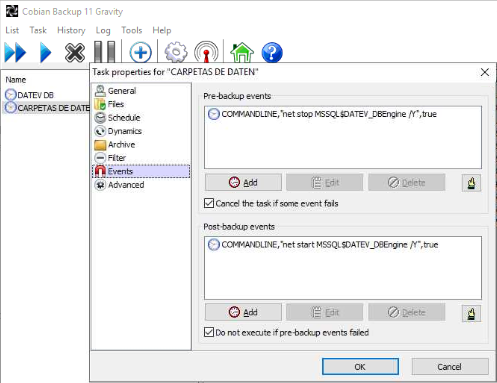Run all tasks with double-arrow icon
The width and height of the screenshot is (497, 383).
[15, 52]
